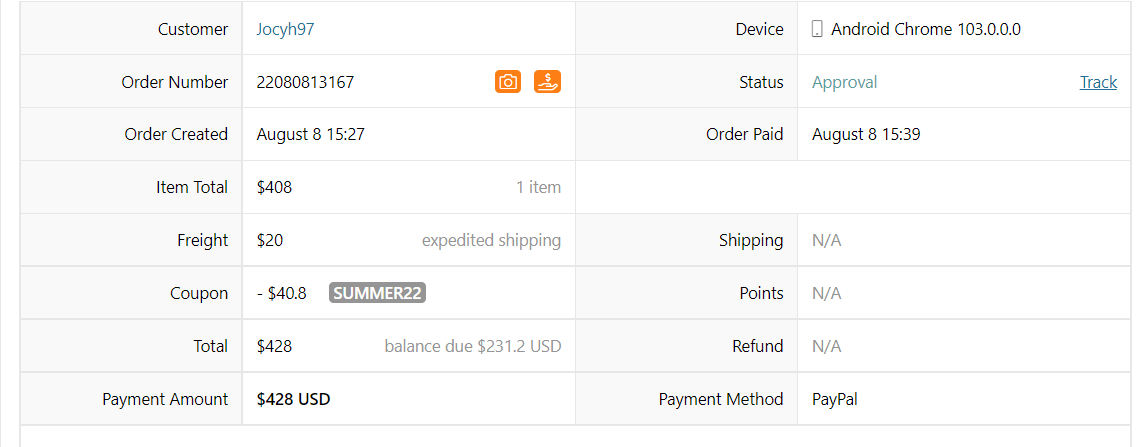Click the Approval status text
The height and width of the screenshot is (447, 1139).
[845, 82]
